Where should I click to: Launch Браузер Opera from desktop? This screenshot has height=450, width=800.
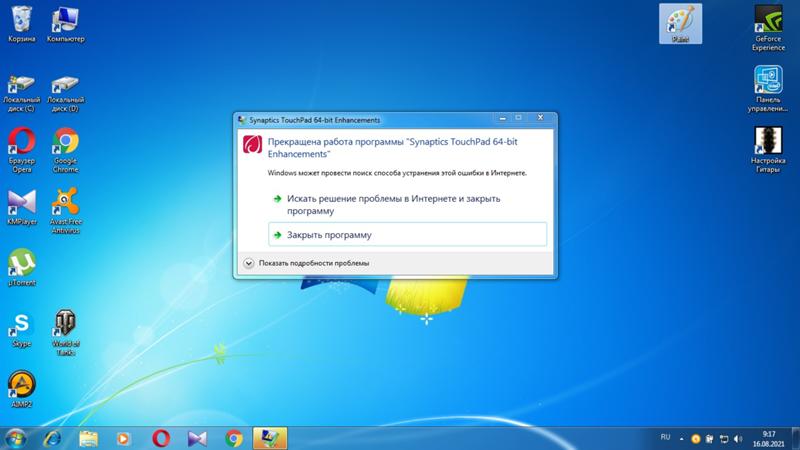21,150
